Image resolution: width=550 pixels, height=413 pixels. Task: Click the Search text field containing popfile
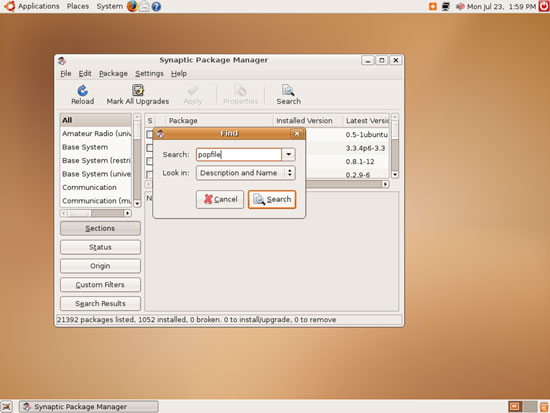click(x=239, y=154)
